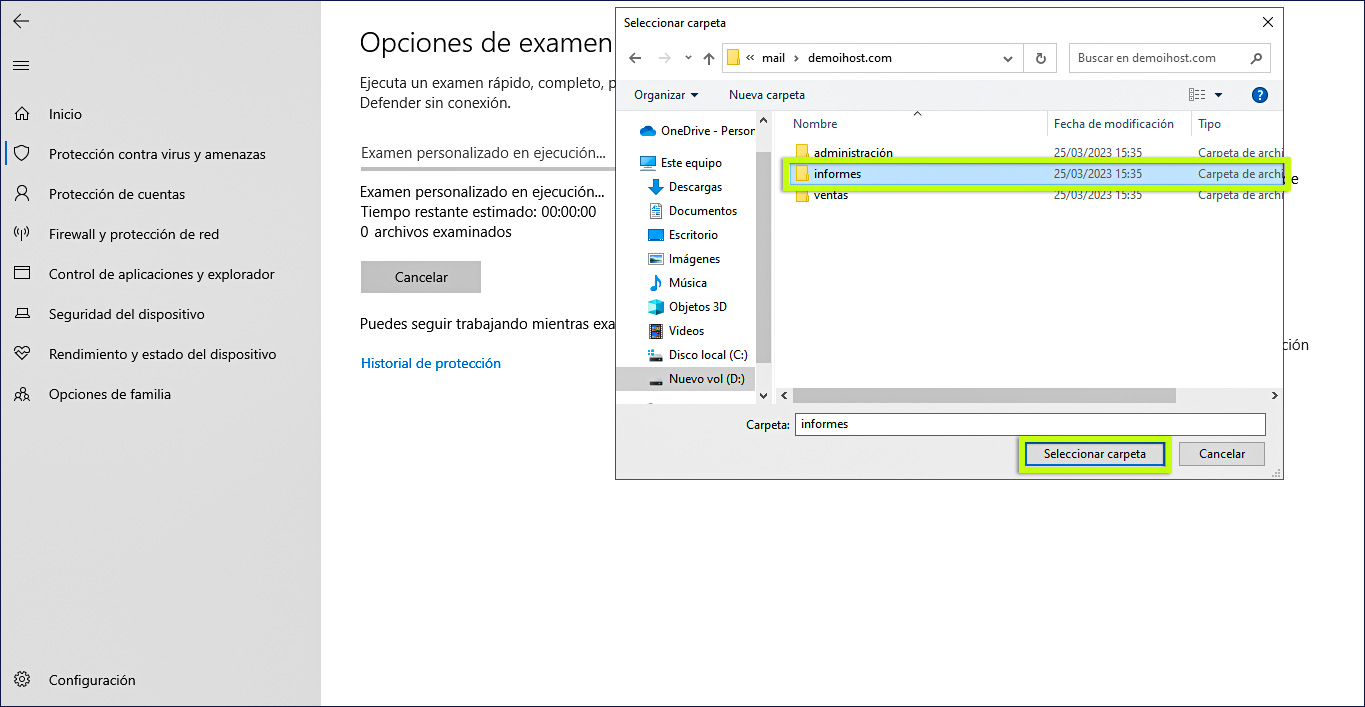Viewport: 1365px width, 707px height.
Task: Click the Inicio home icon
Action: 22,114
